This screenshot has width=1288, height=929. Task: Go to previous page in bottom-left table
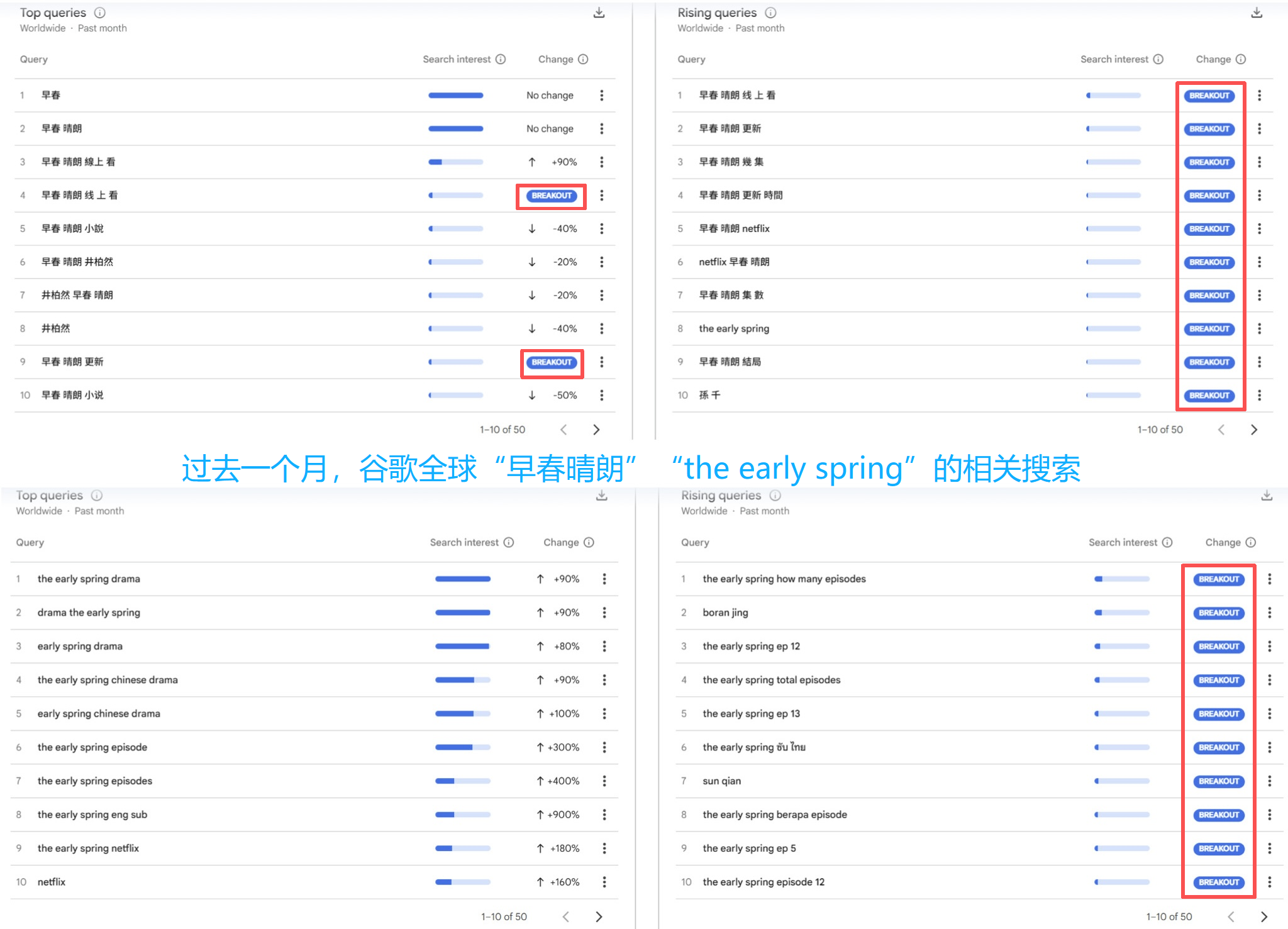[x=565, y=917]
